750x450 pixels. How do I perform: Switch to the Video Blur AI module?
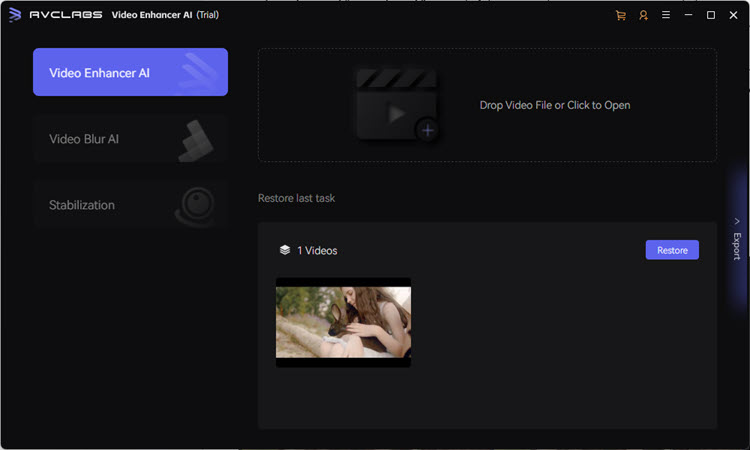click(130, 139)
